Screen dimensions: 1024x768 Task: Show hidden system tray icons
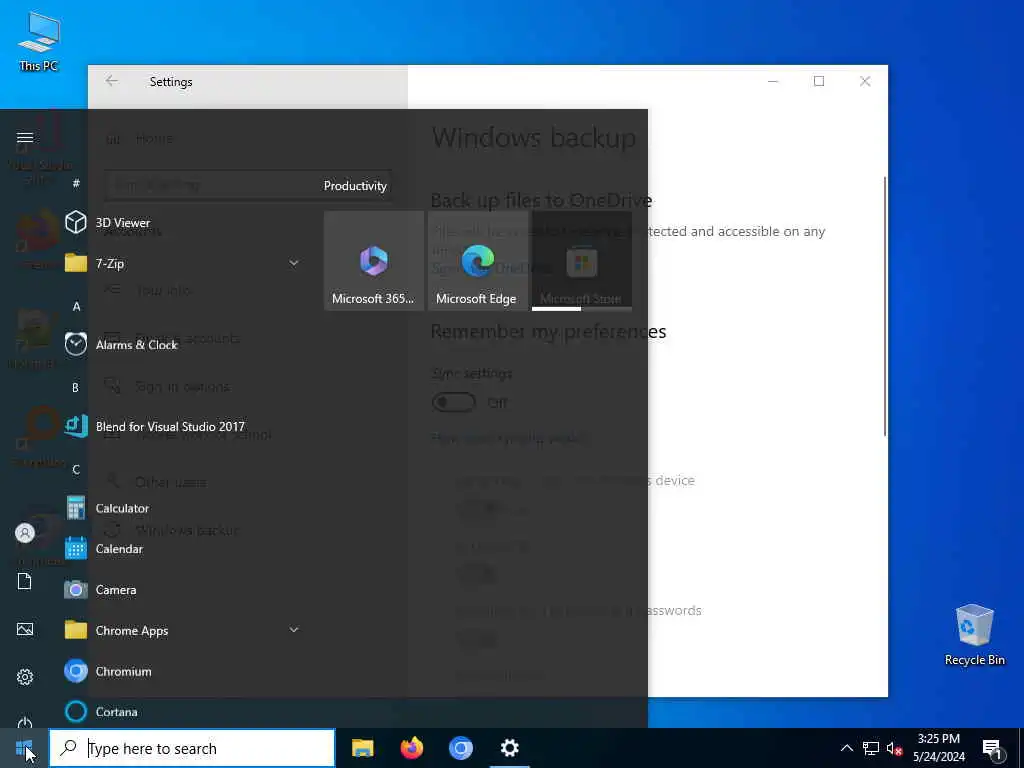[x=846, y=748]
